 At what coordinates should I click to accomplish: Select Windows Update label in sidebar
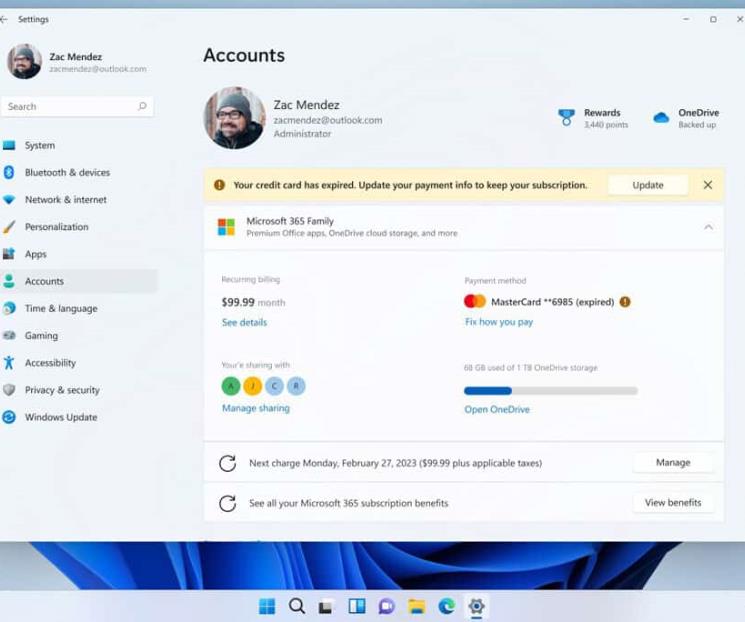pyautogui.click(x=61, y=417)
